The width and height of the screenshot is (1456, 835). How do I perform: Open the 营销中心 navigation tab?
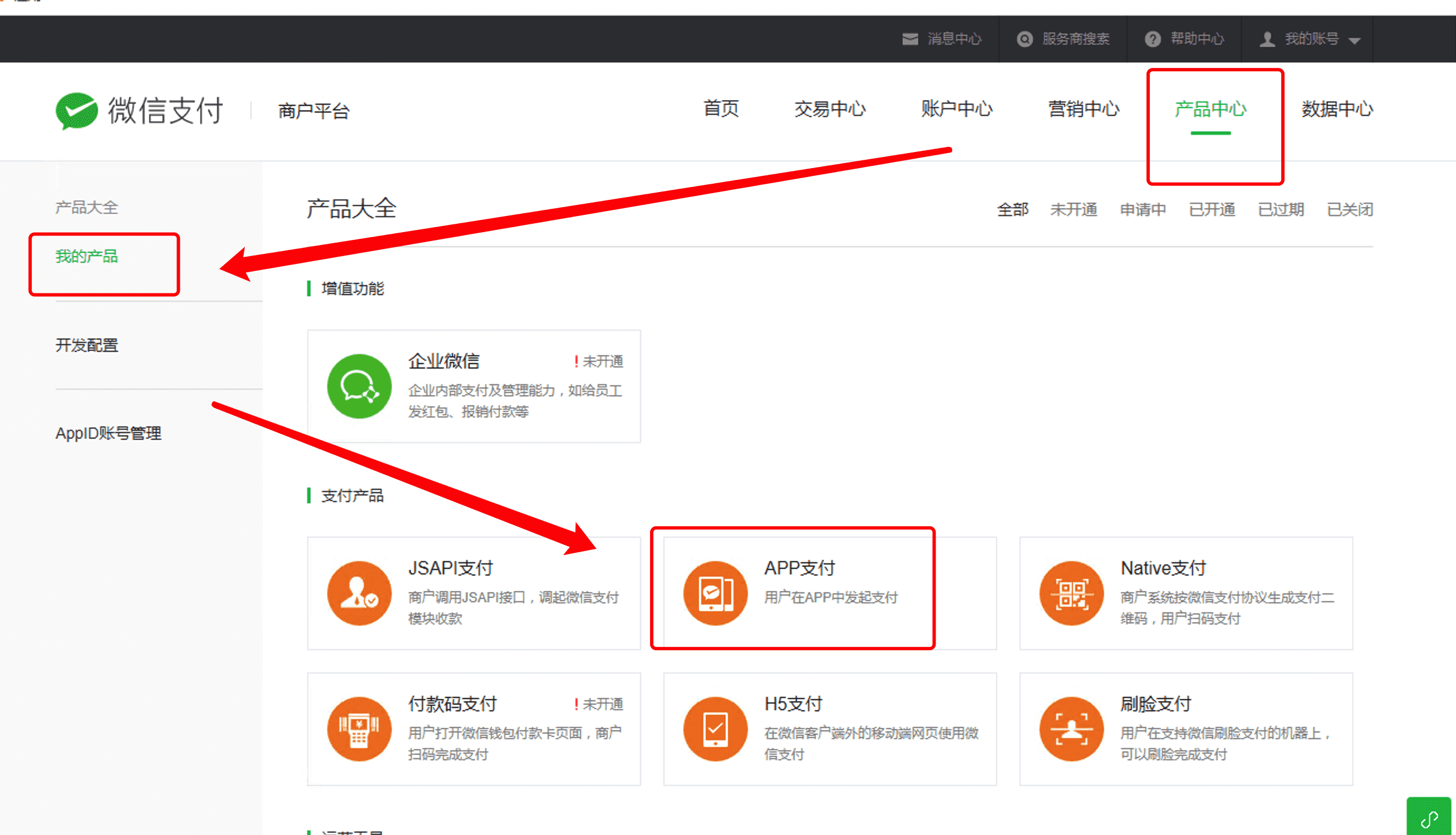point(1084,109)
